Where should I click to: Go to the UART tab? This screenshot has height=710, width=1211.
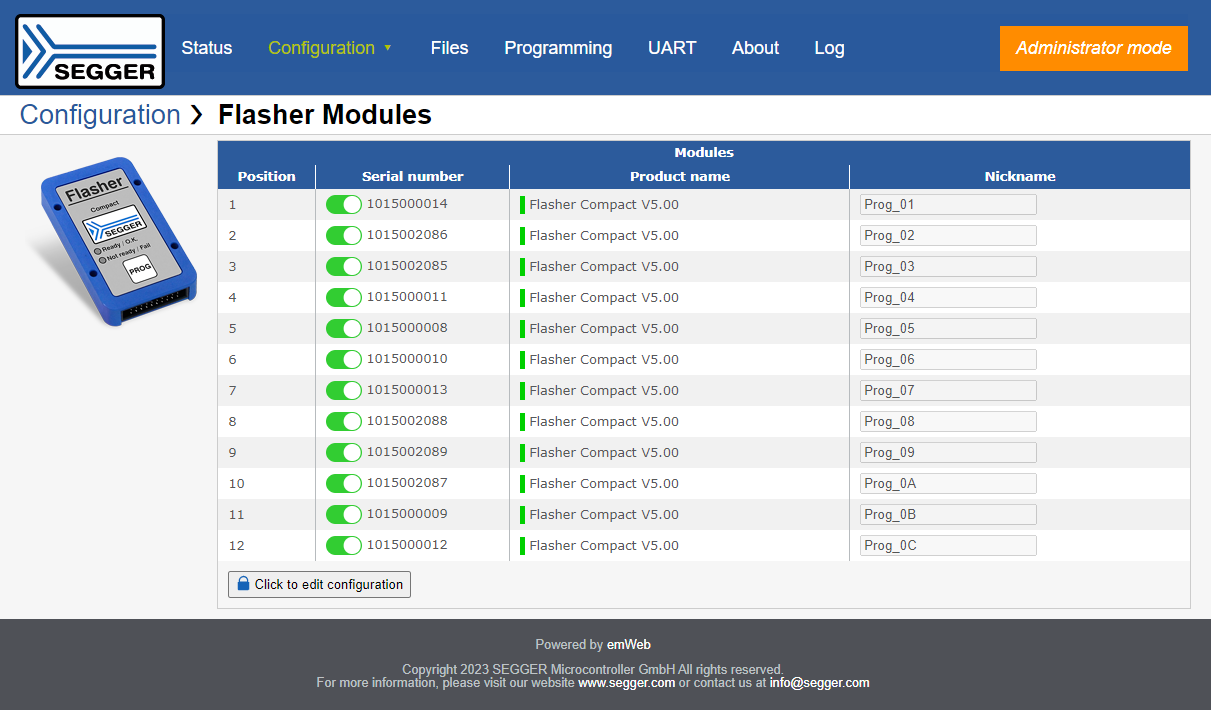[x=671, y=48]
